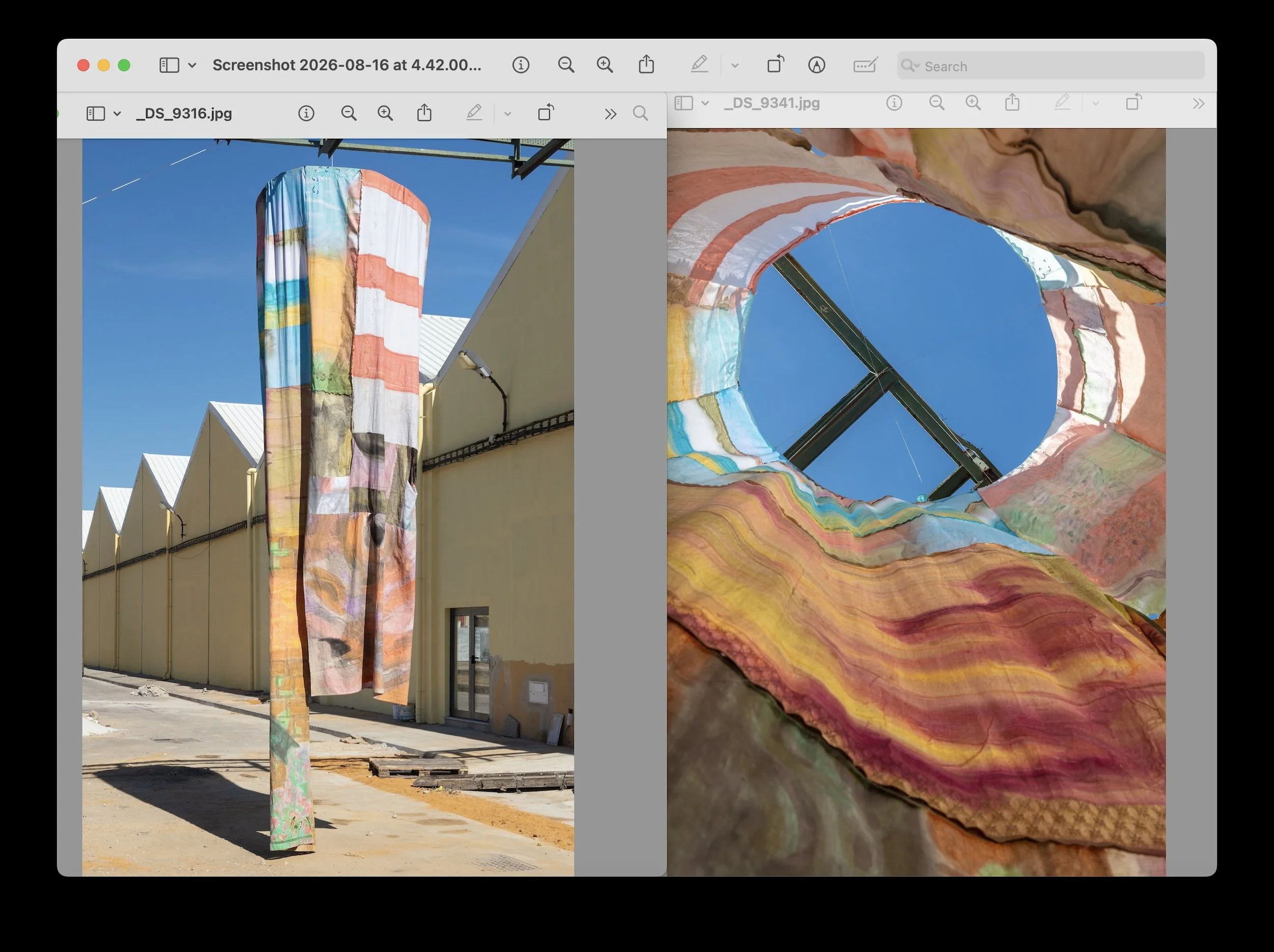Zoom out using main toolbar magnifier
The image size is (1274, 952).
(x=566, y=65)
